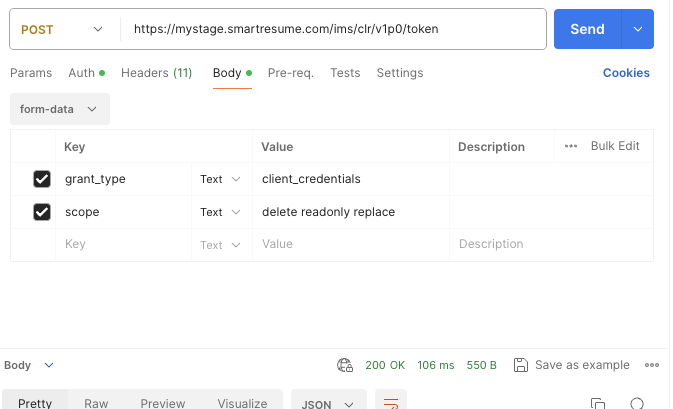673x409 pixels.
Task: Open the response more options ellipsis
Action: 652,365
